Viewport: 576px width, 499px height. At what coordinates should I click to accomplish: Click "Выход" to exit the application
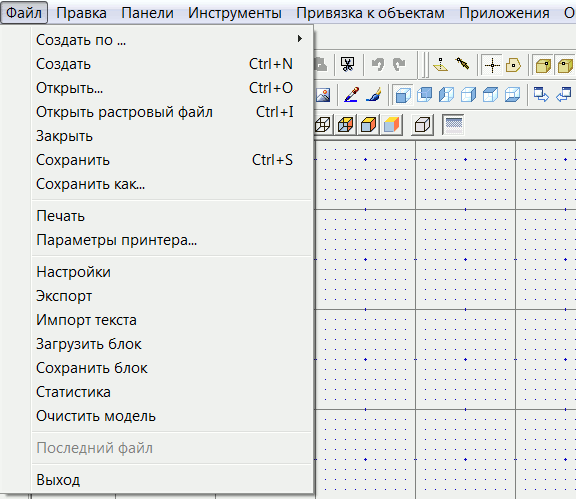[x=172, y=480]
